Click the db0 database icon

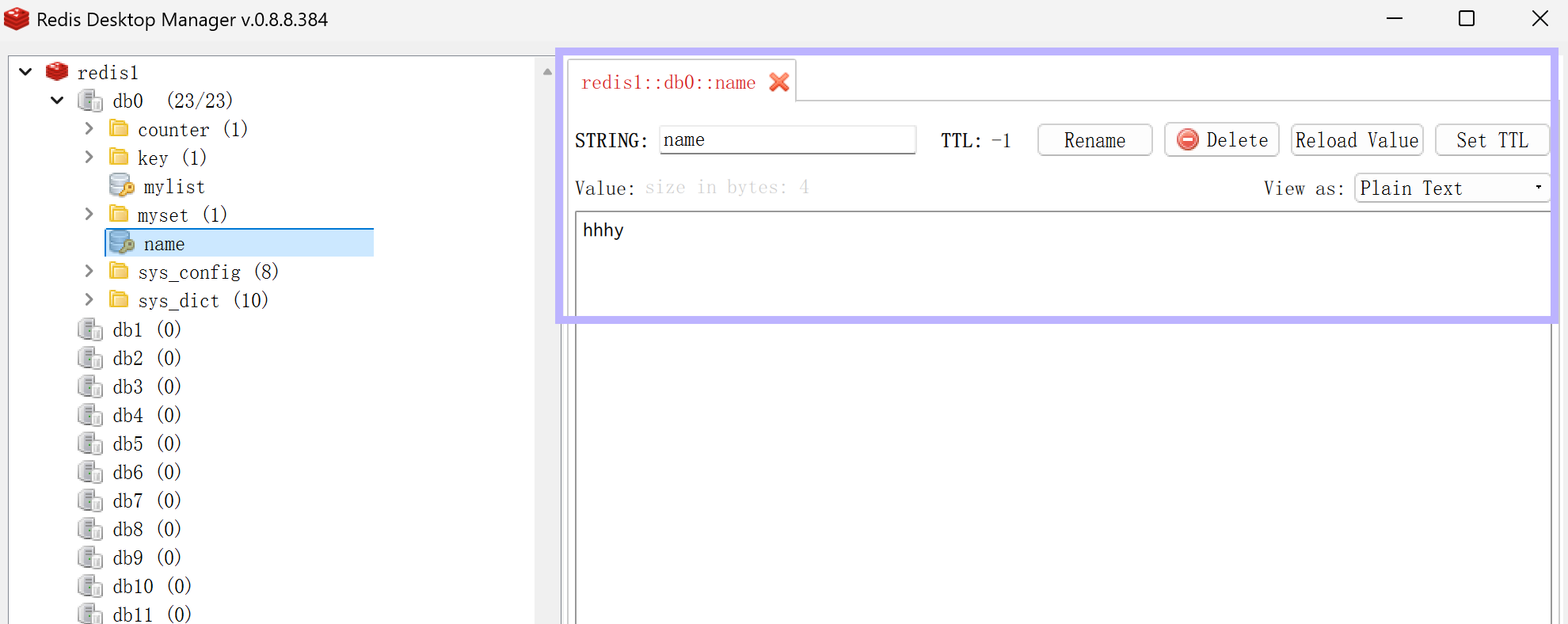click(x=90, y=101)
